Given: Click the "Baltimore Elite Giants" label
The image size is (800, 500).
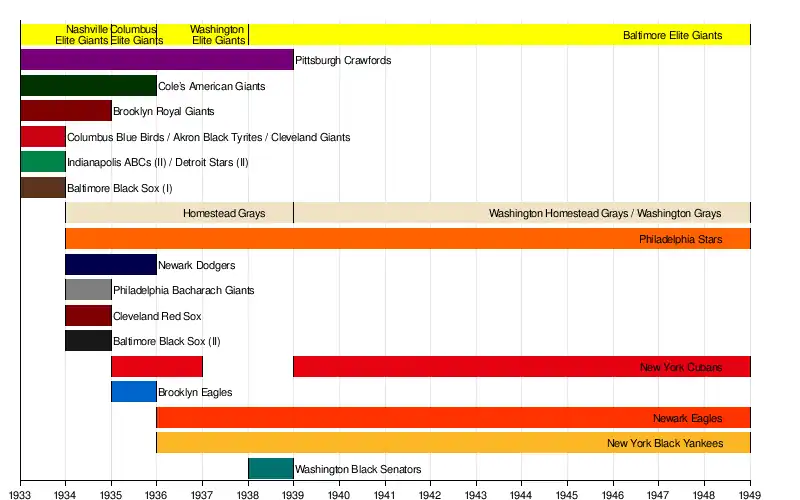Looking at the screenshot, I should click(x=672, y=35).
